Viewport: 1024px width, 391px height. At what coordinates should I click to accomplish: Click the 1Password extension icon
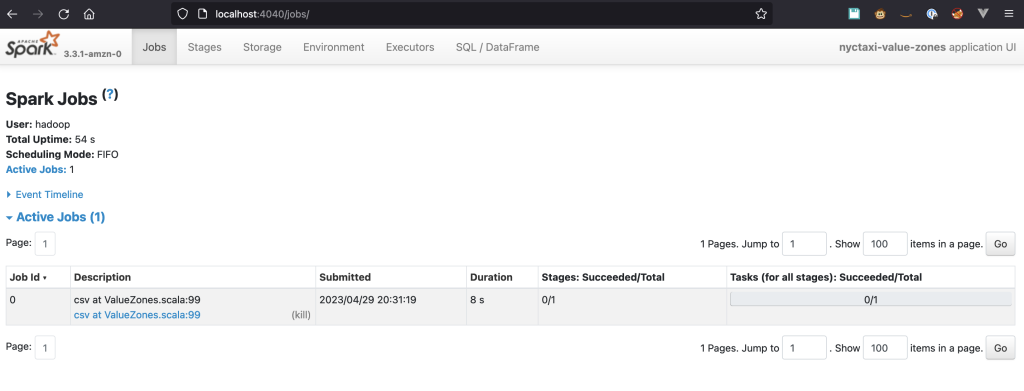pyautogui.click(x=932, y=14)
